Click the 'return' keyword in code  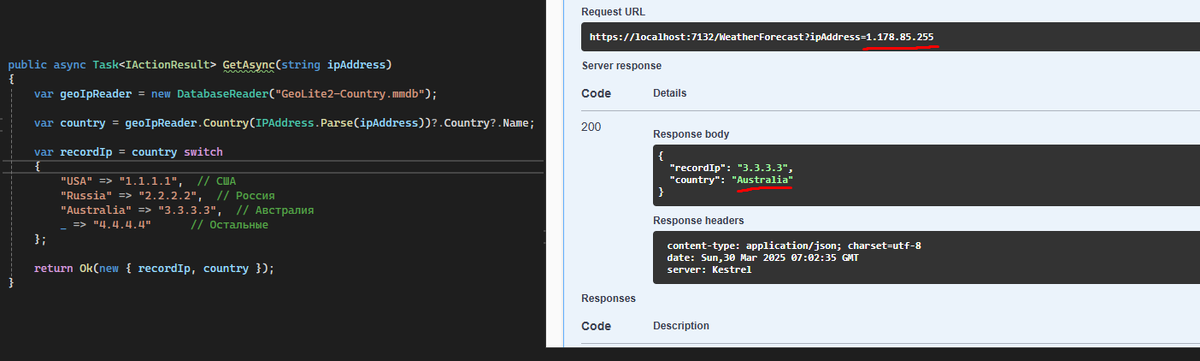click(x=53, y=269)
